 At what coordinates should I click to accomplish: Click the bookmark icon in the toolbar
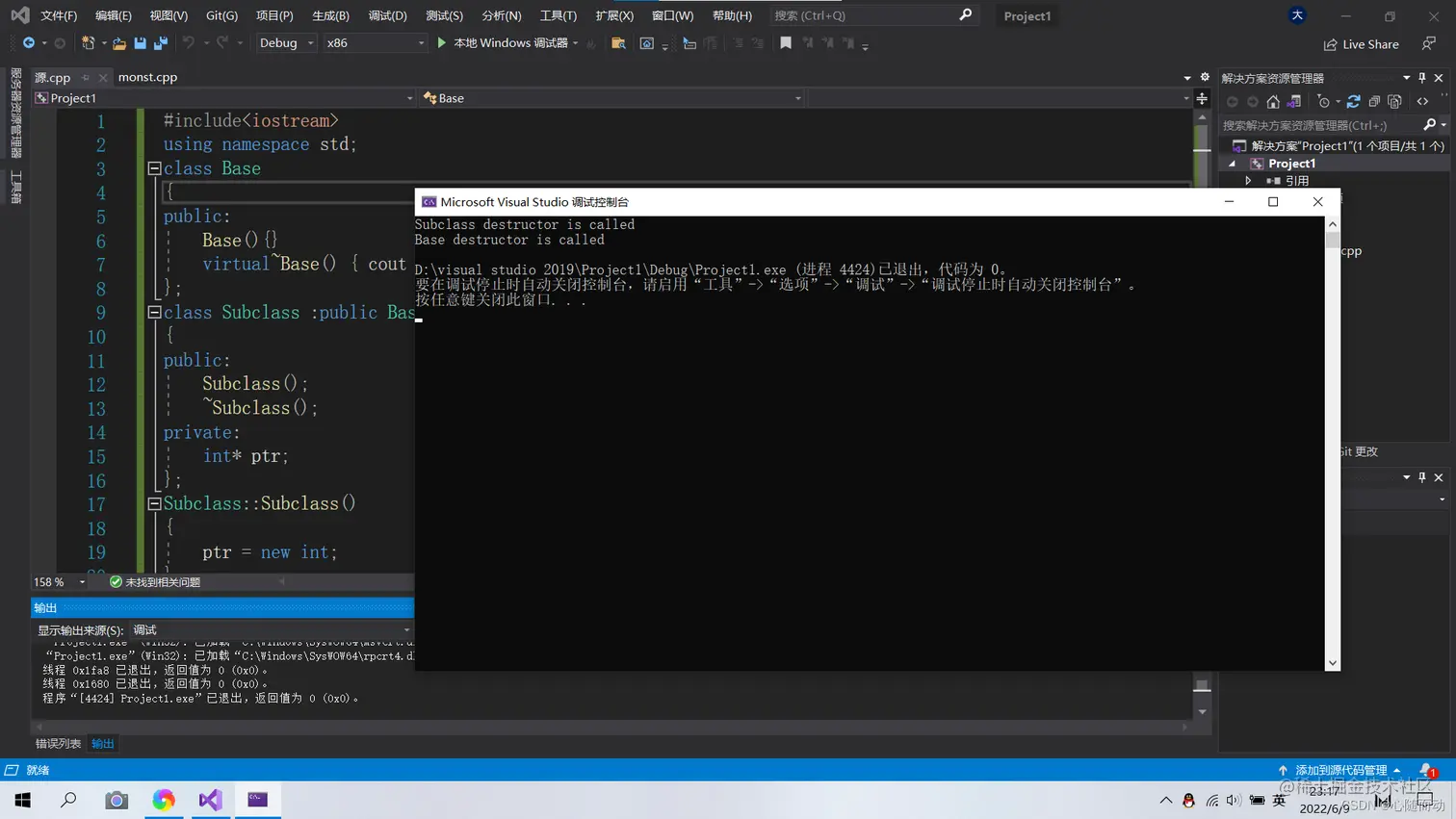point(786,43)
